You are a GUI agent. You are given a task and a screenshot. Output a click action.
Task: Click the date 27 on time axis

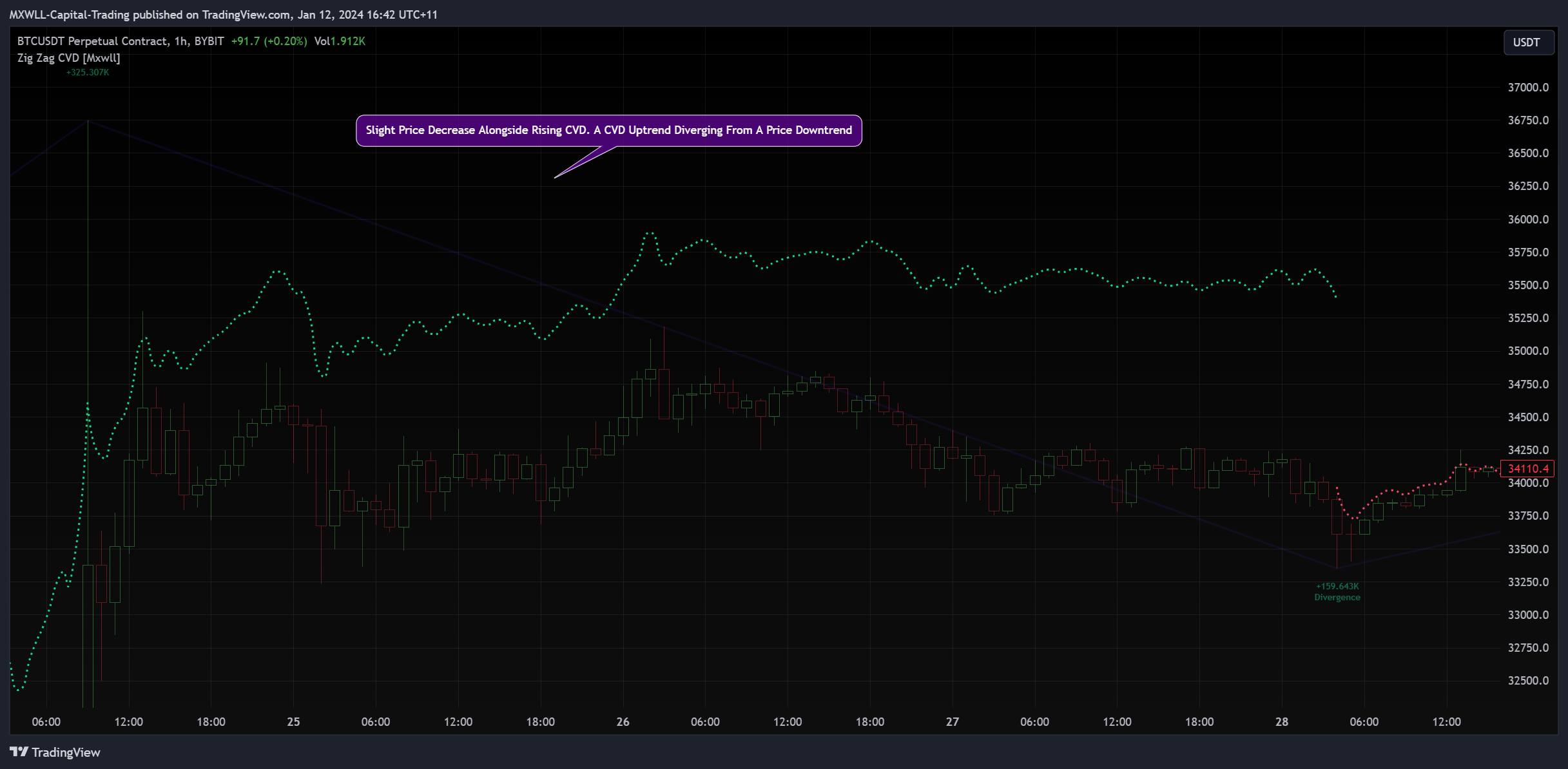point(952,722)
